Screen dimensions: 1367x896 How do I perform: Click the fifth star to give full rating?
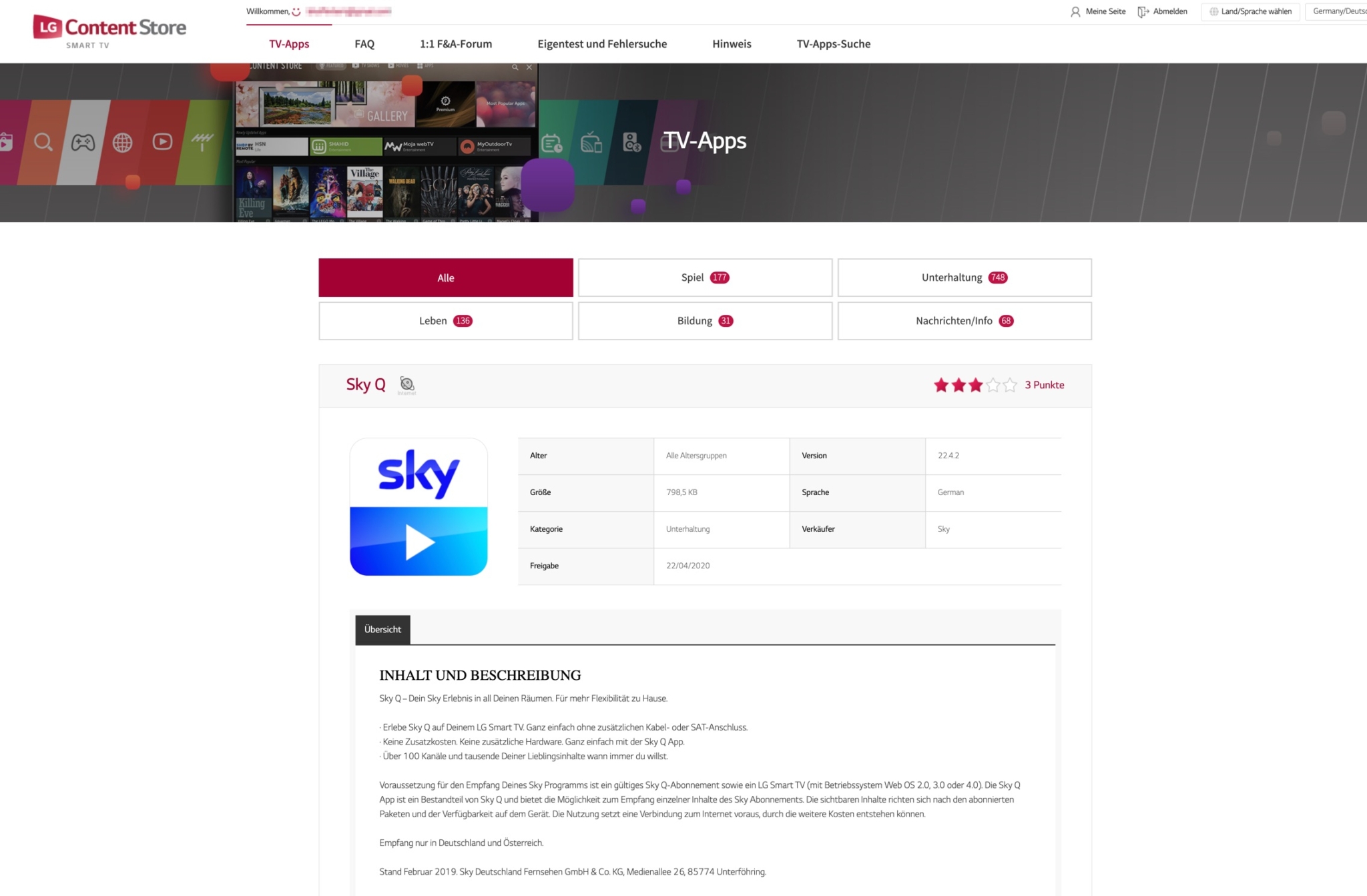tap(1009, 385)
